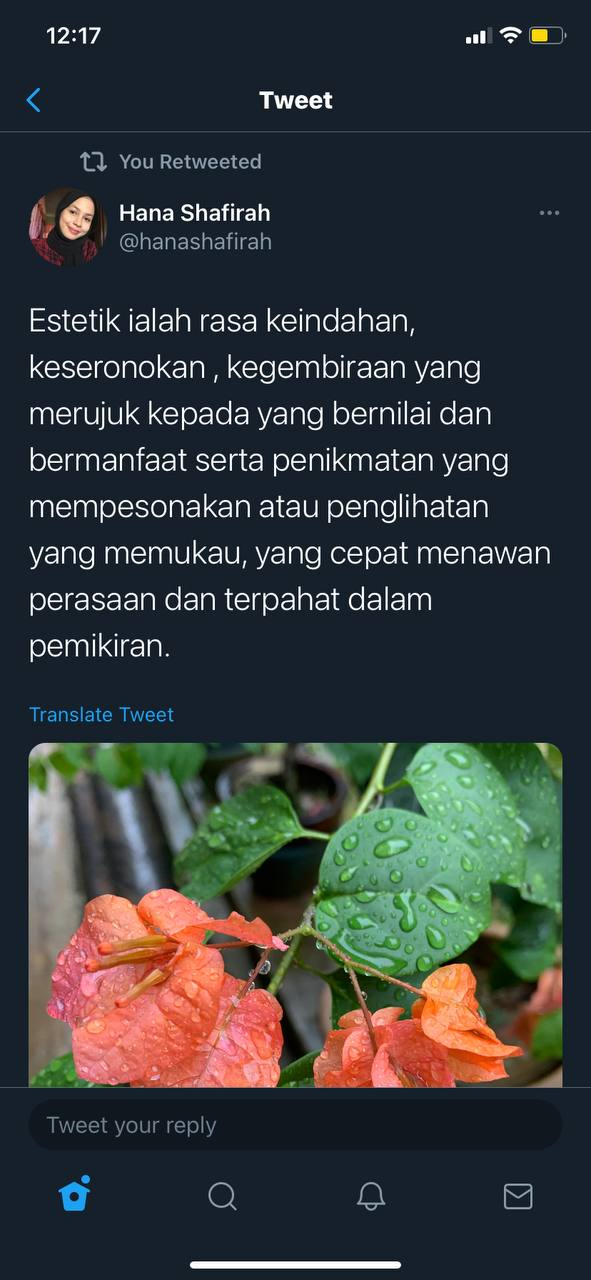Open the Search magnifier tab
Image resolution: width=591 pixels, height=1280 pixels.
pyautogui.click(x=222, y=1196)
